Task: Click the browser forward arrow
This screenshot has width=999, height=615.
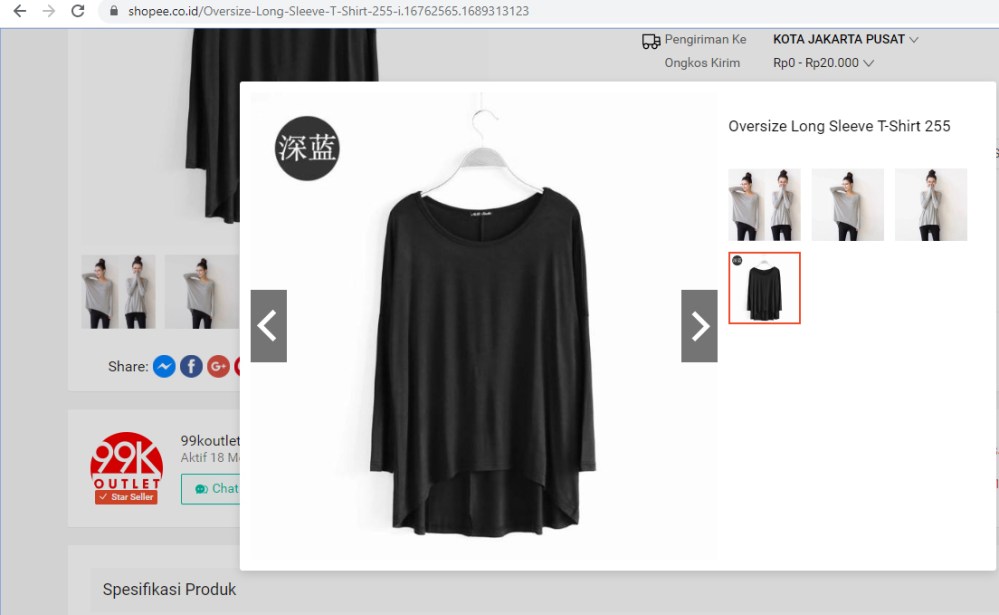Action: pos(48,12)
